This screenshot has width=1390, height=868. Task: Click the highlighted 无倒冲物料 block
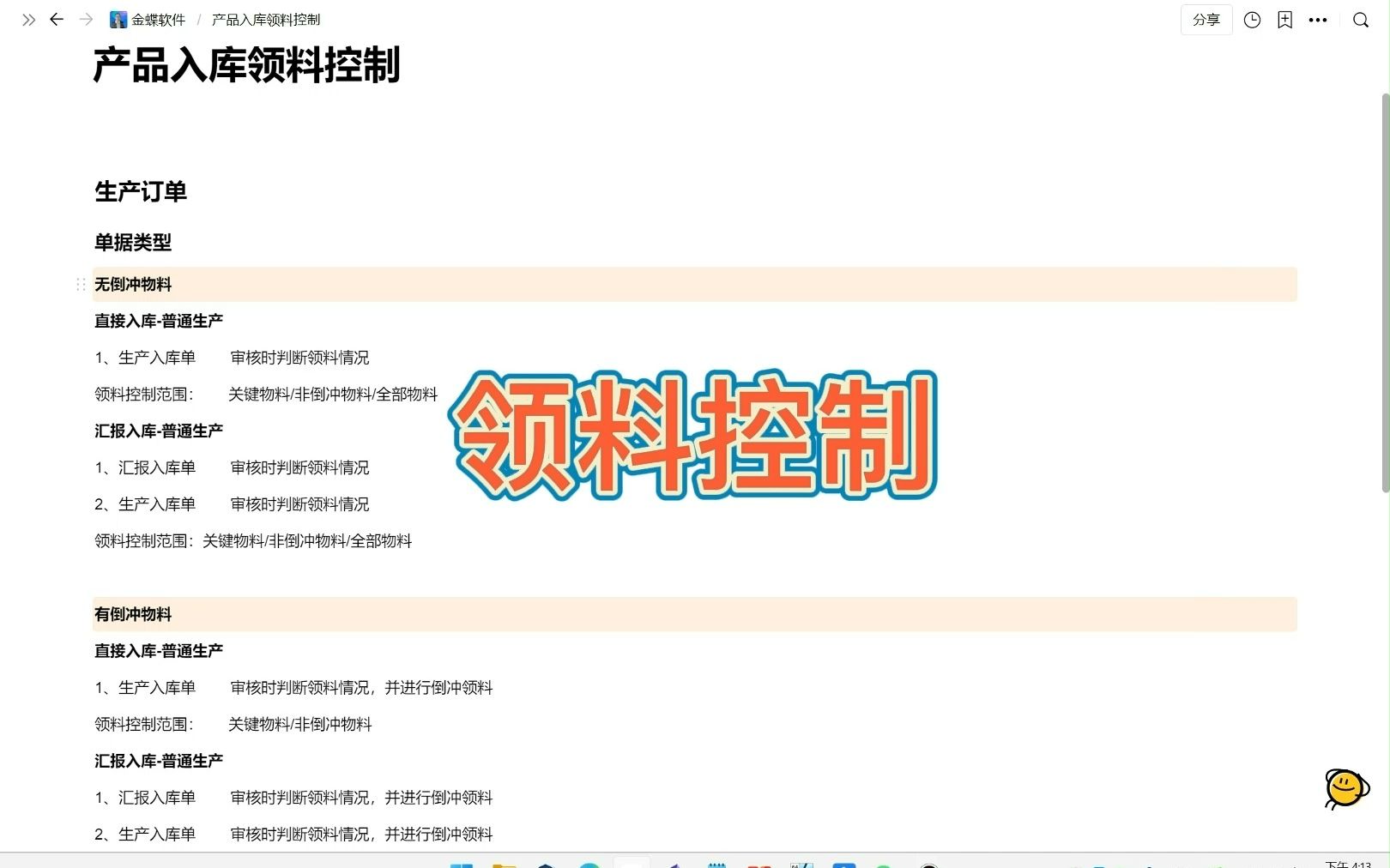tap(695, 284)
